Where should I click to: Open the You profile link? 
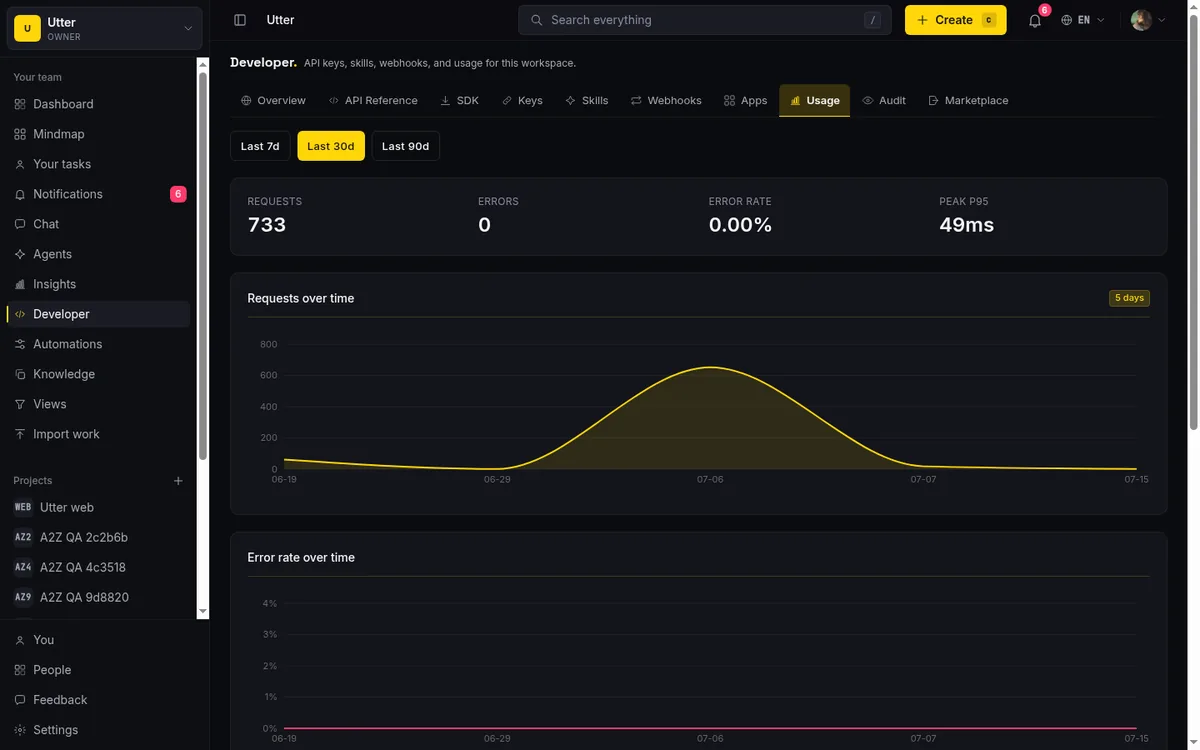tap(98, 640)
